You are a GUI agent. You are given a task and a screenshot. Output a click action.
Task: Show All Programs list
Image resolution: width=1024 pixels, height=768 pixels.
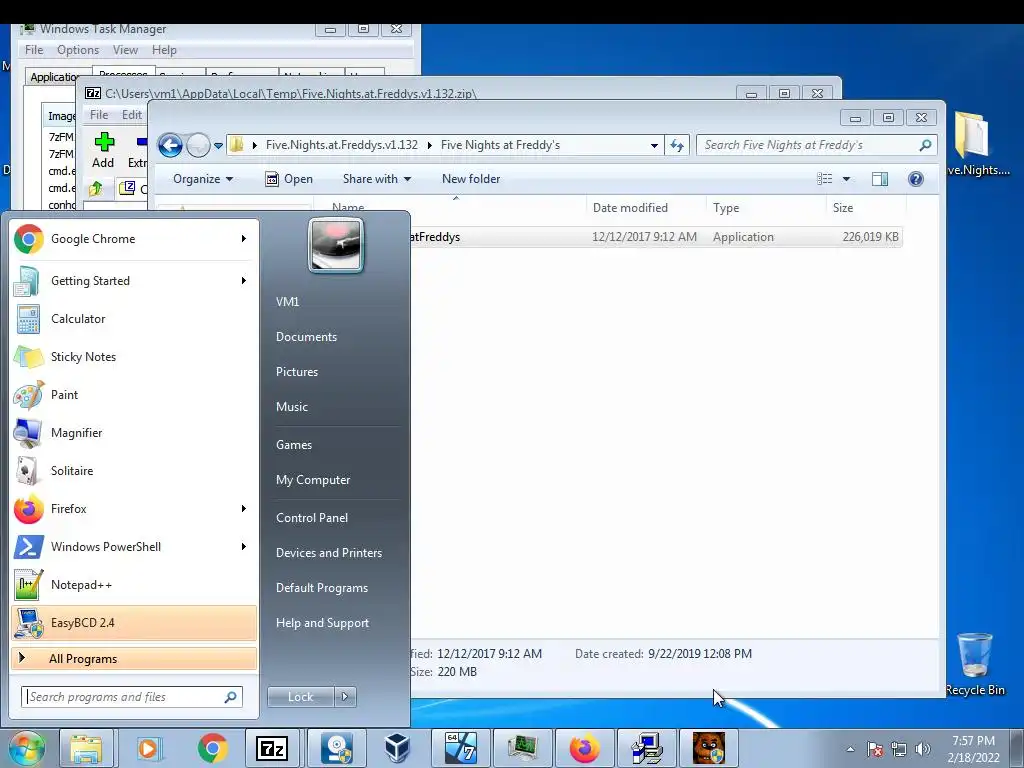(133, 658)
